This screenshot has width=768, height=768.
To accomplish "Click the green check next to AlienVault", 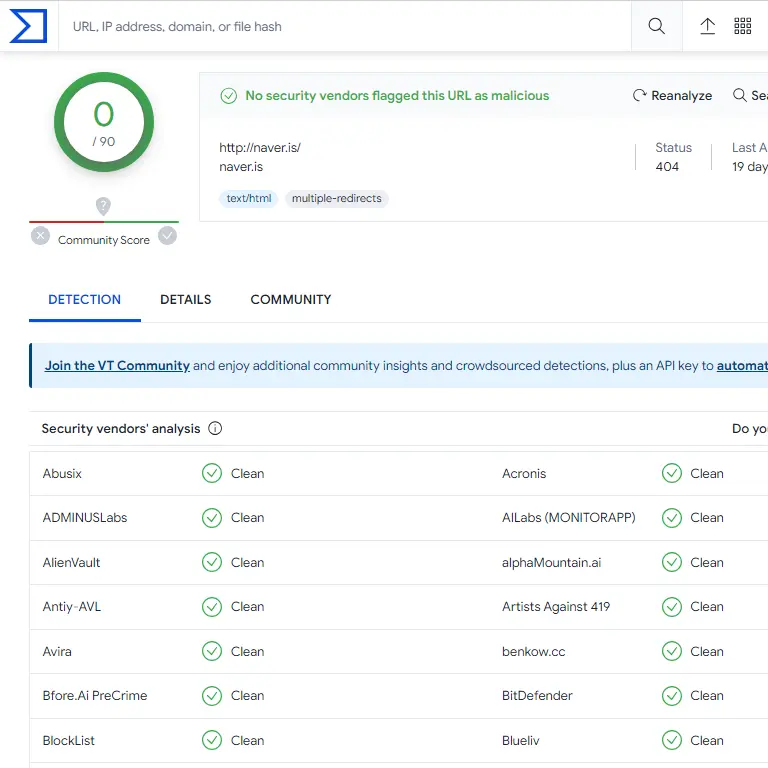I will 212,562.
